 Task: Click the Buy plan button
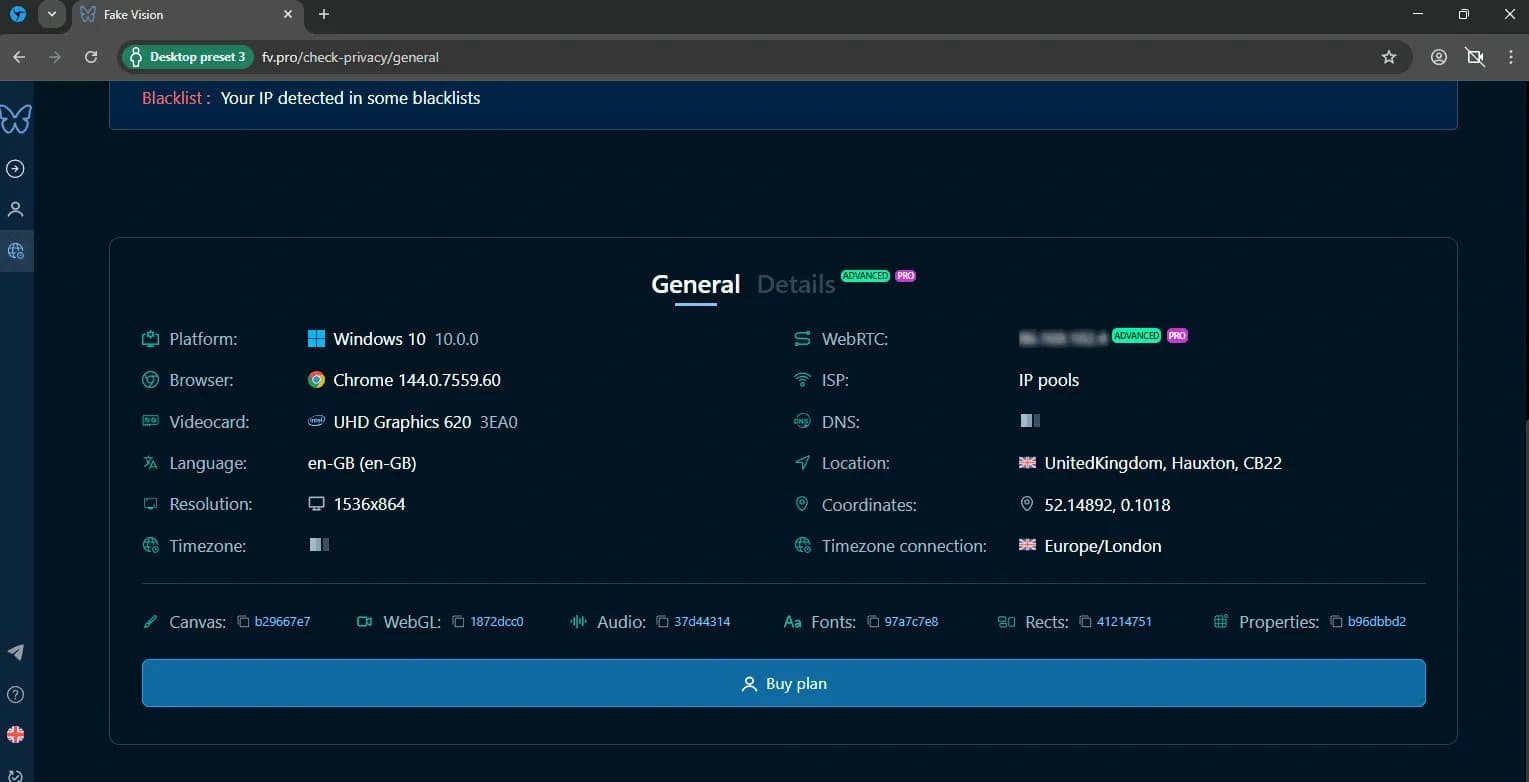pos(783,683)
